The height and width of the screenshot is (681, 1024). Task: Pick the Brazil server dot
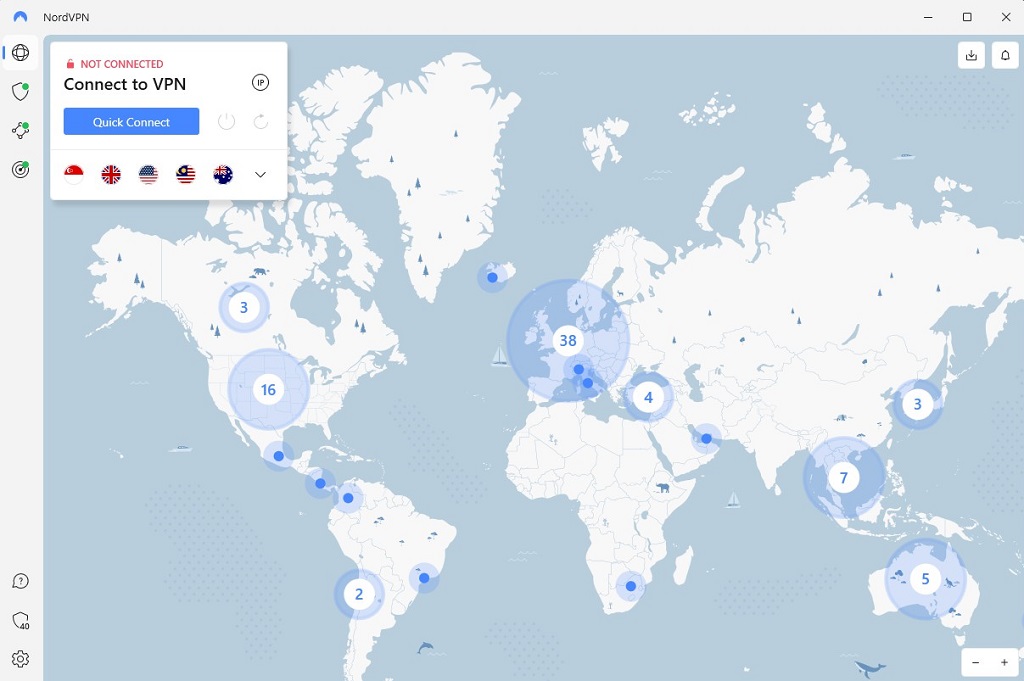(x=424, y=578)
